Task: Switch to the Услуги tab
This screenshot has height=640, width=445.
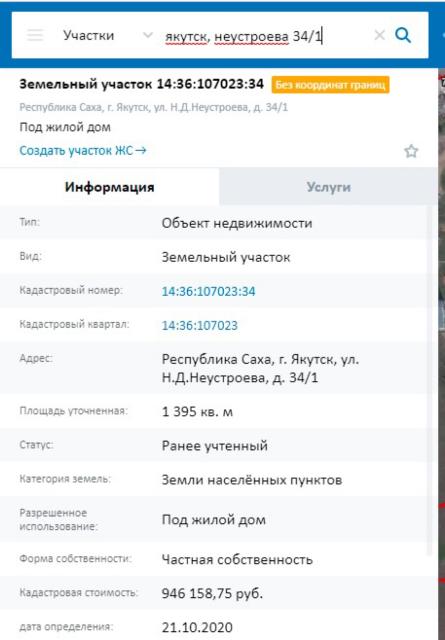Action: tap(328, 187)
